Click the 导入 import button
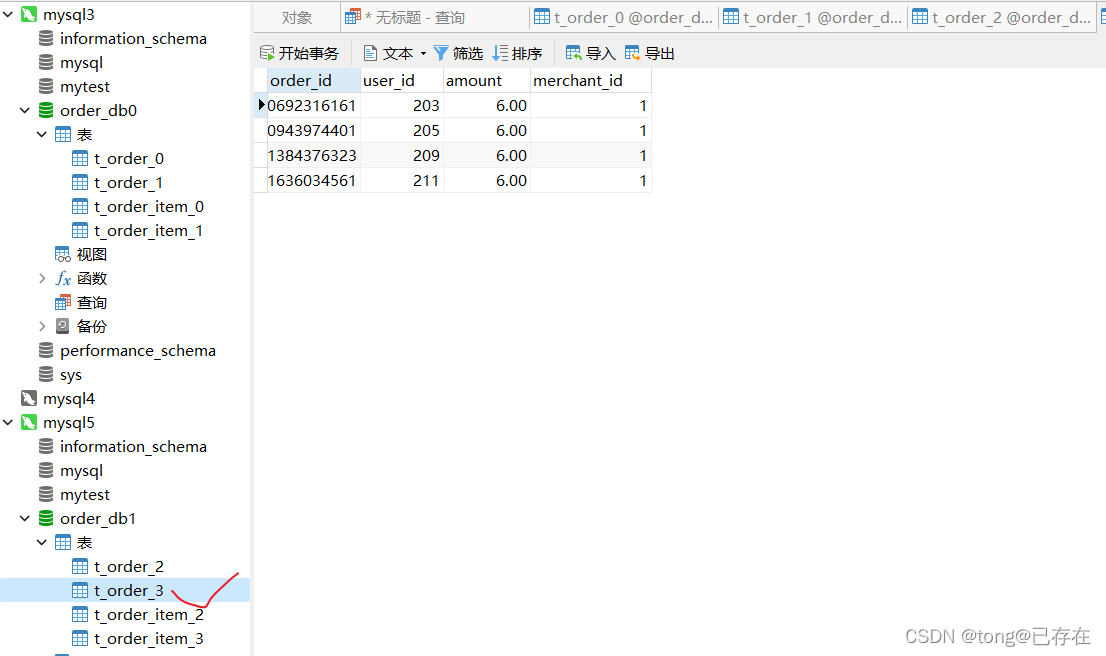The width and height of the screenshot is (1106, 656). pos(590,53)
